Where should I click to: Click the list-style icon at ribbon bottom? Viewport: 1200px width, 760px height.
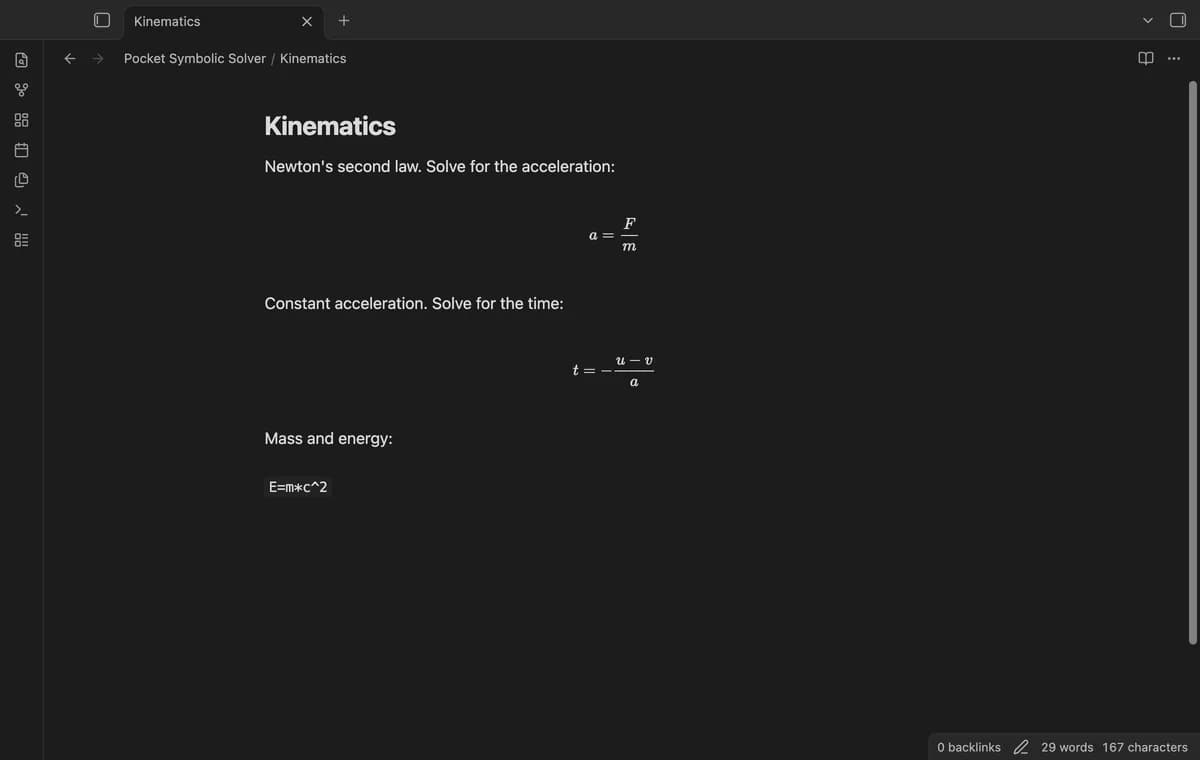pyautogui.click(x=21, y=240)
